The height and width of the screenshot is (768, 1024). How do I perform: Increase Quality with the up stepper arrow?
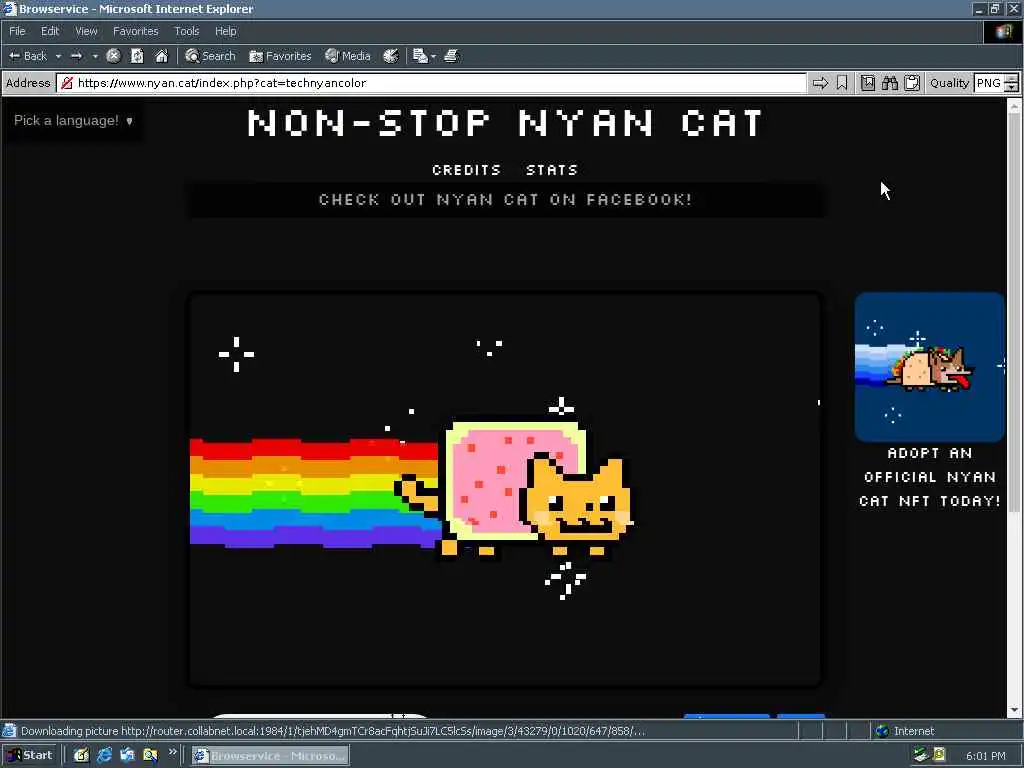[x=1012, y=78]
